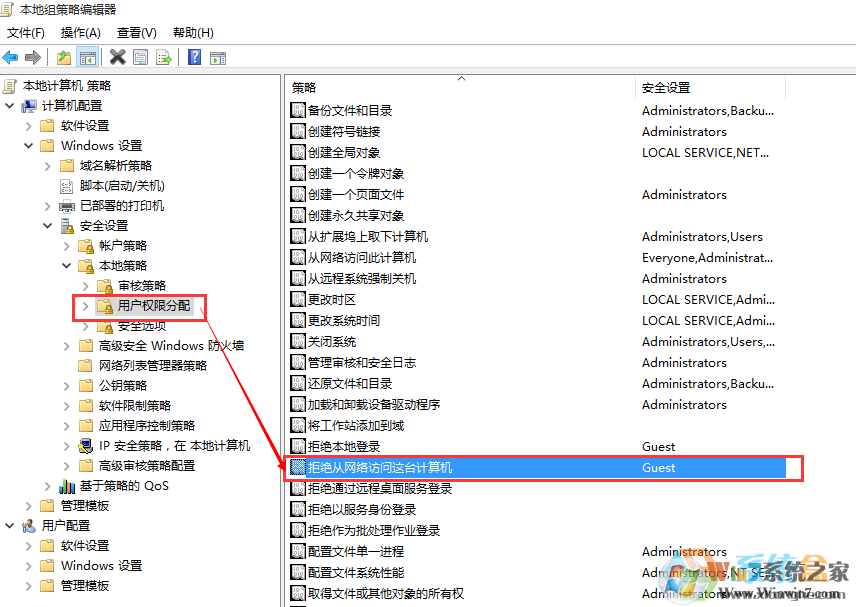The image size is (856, 607).
Task: Select the 从网络访问此计算机 policy
Action: pos(362,258)
